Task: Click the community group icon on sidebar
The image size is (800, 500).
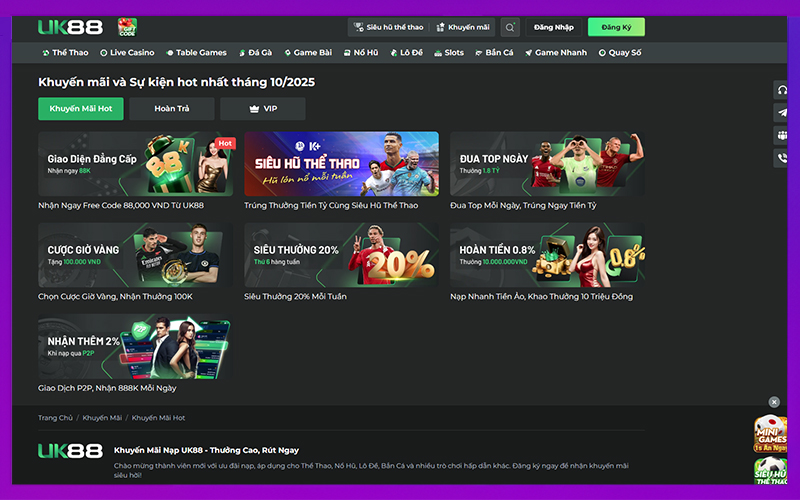Action: pos(782,136)
